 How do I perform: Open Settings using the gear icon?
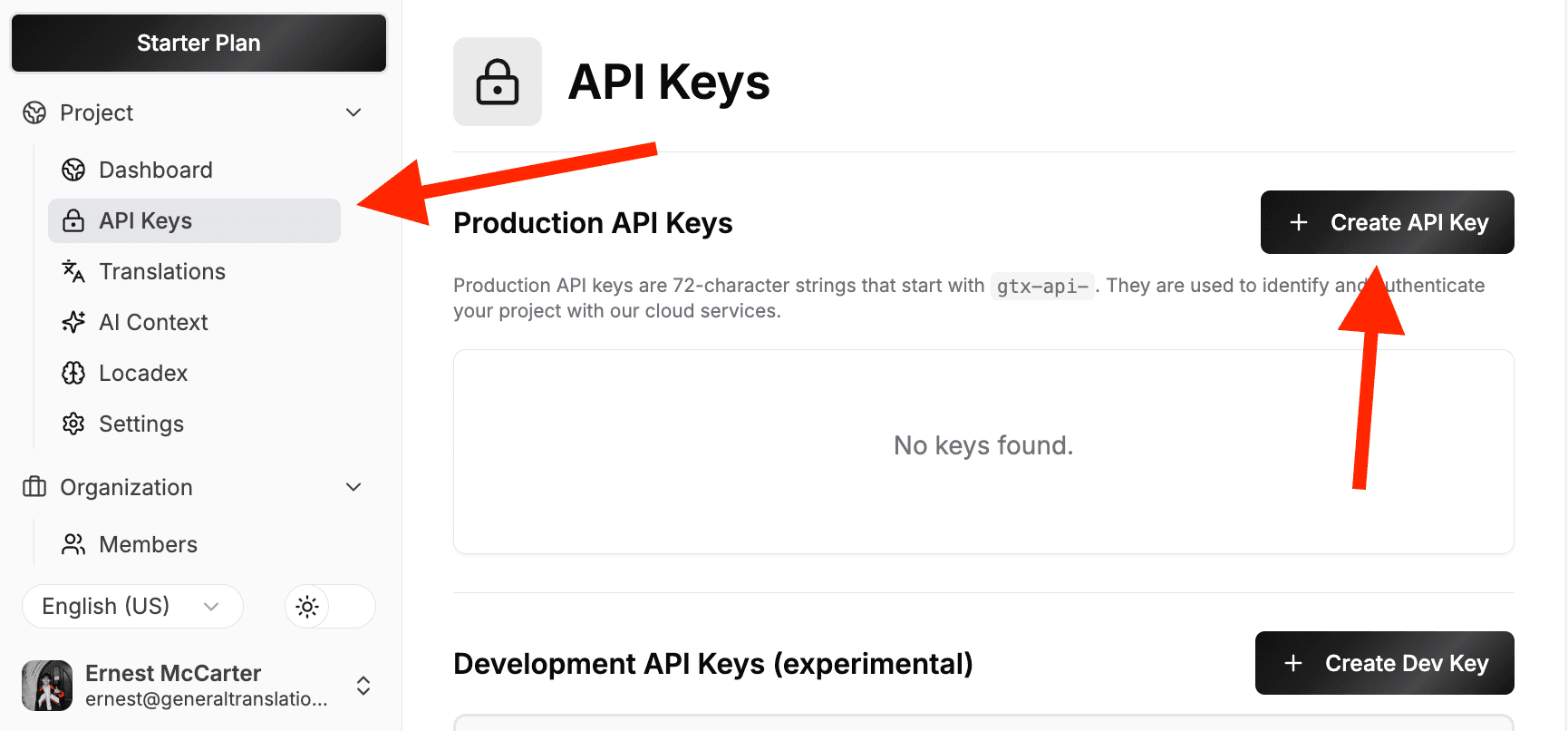(x=73, y=424)
